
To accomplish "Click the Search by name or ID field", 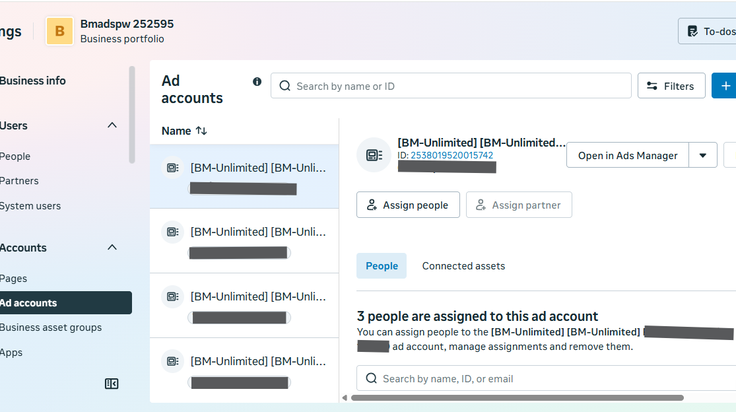I will tap(451, 86).
